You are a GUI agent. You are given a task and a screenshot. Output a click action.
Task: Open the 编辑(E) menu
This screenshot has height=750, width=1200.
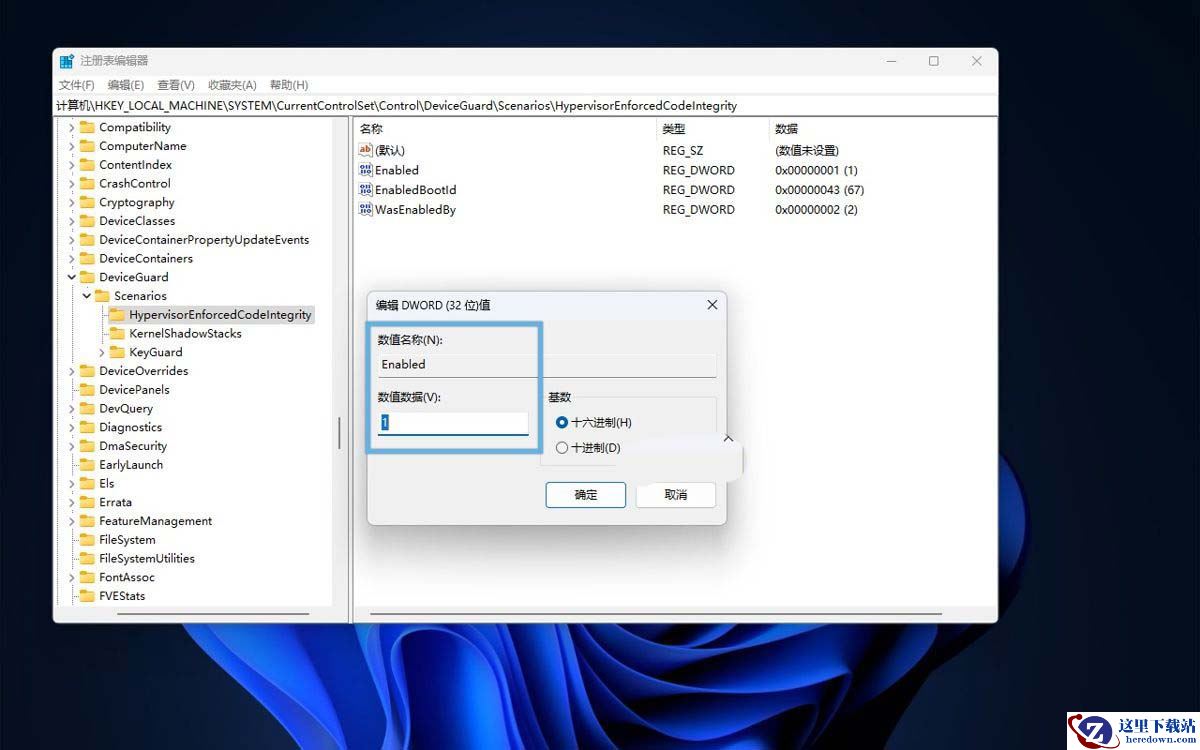(x=126, y=85)
